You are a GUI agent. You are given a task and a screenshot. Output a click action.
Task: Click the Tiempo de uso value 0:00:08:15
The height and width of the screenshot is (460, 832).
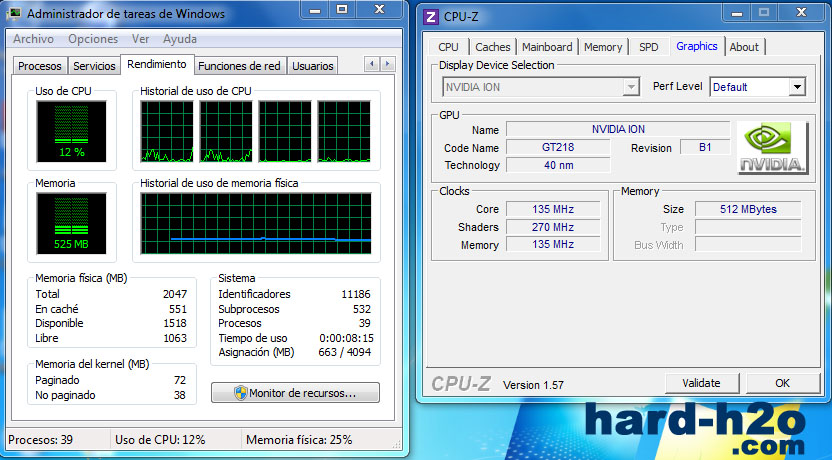tap(346, 338)
